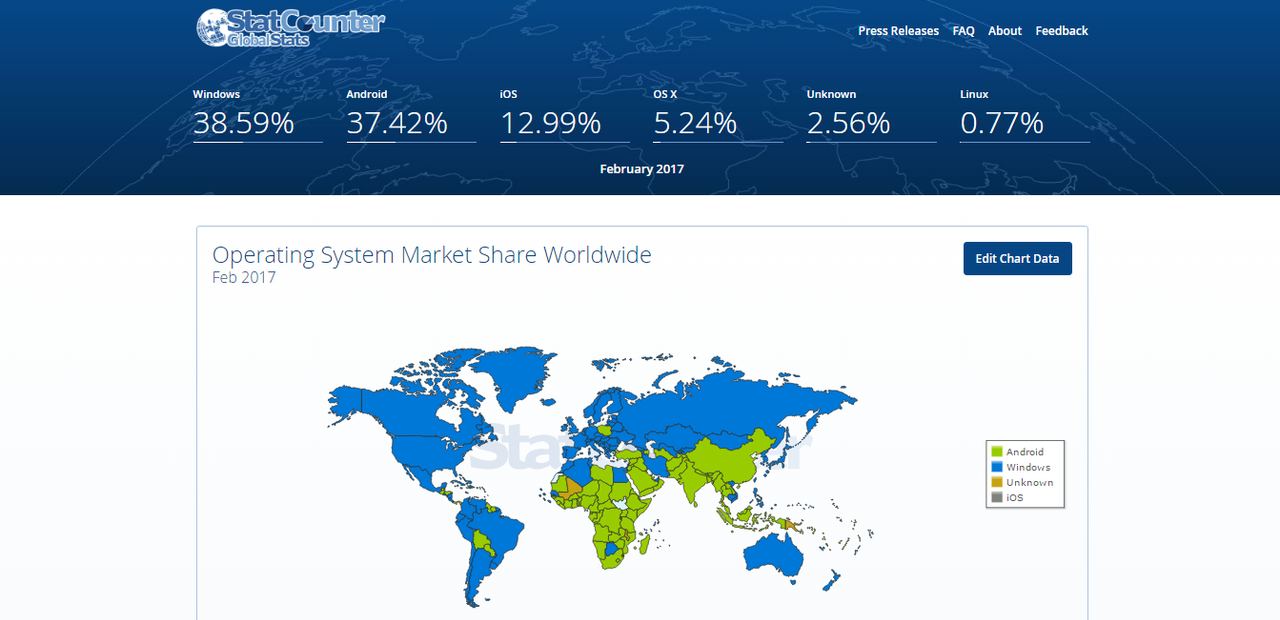This screenshot has height=620, width=1280.
Task: Open the Feedback link
Action: [1062, 31]
